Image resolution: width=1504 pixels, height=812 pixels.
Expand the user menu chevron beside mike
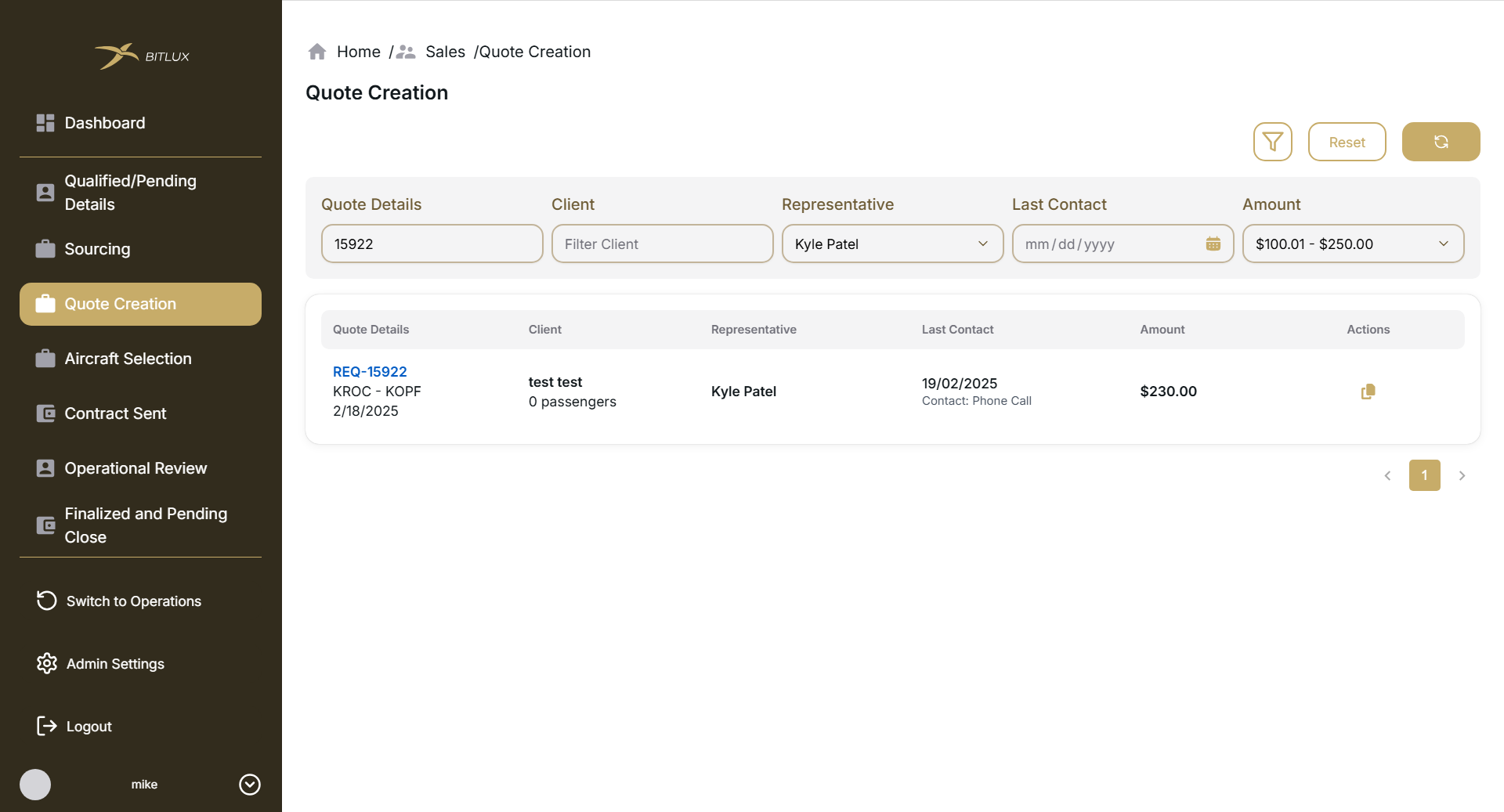tap(250, 784)
